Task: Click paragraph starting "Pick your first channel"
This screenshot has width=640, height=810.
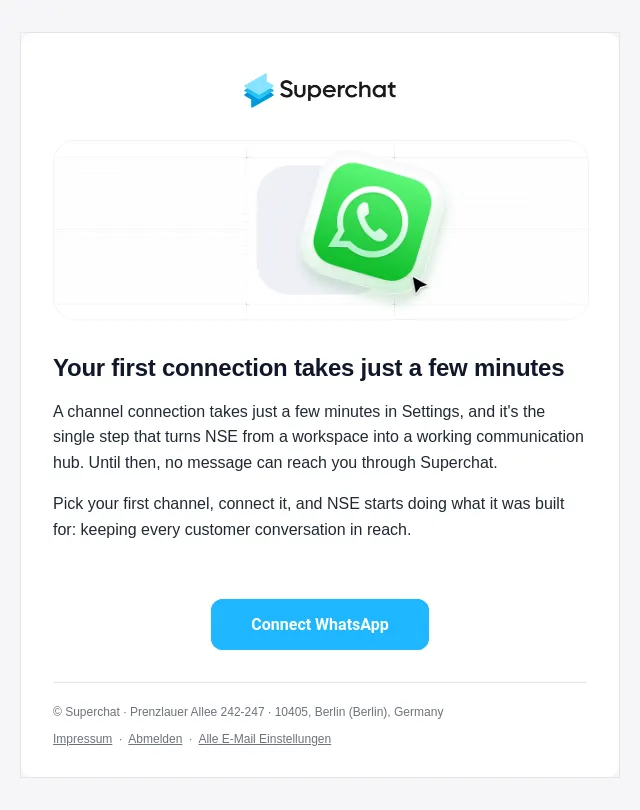Action: tap(309, 516)
